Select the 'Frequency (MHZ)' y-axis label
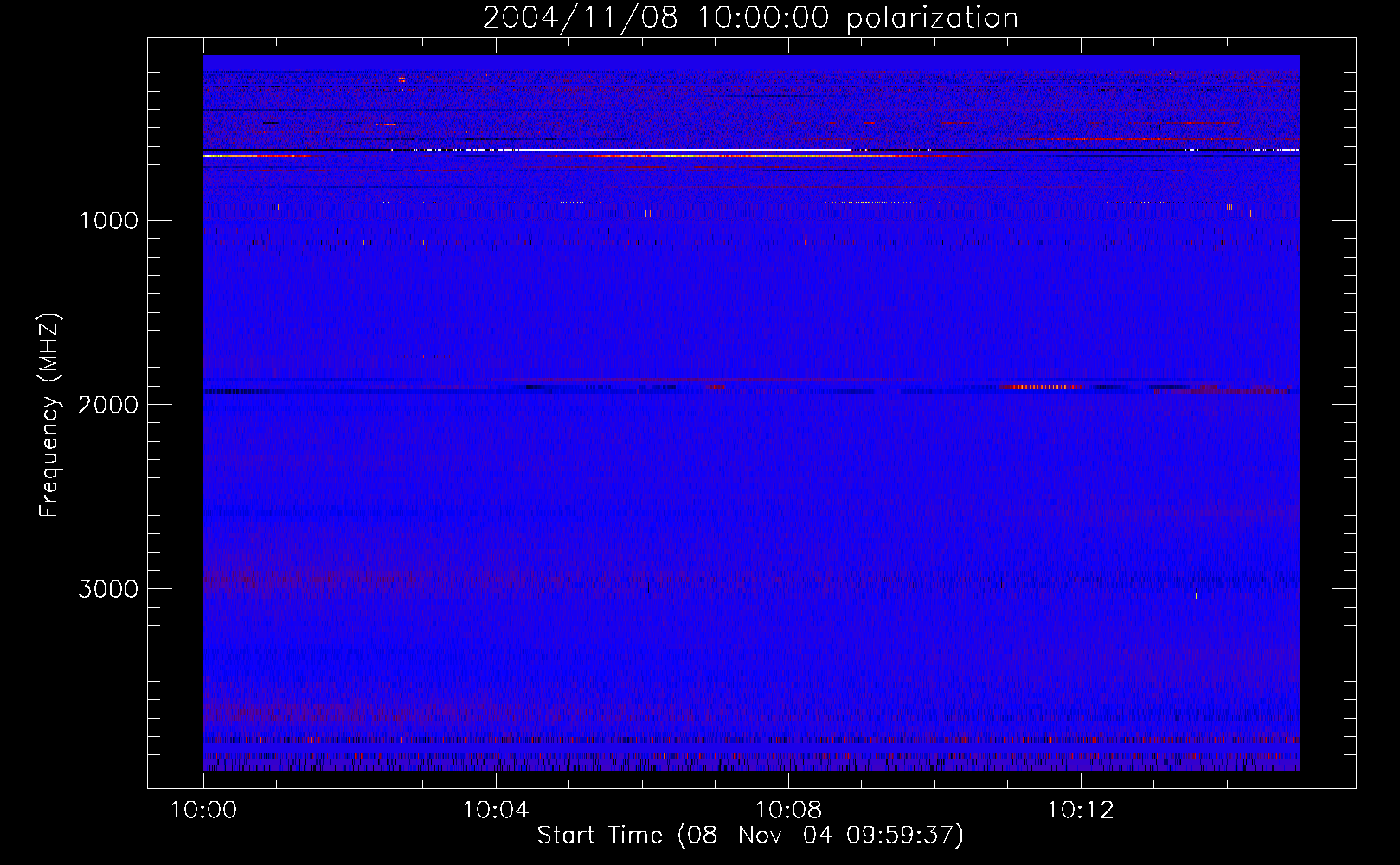 point(50,415)
